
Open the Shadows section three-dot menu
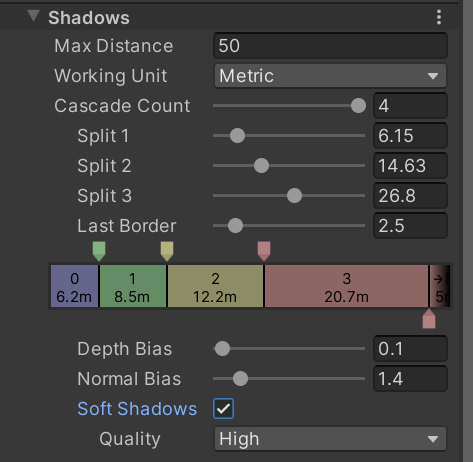(x=439, y=17)
